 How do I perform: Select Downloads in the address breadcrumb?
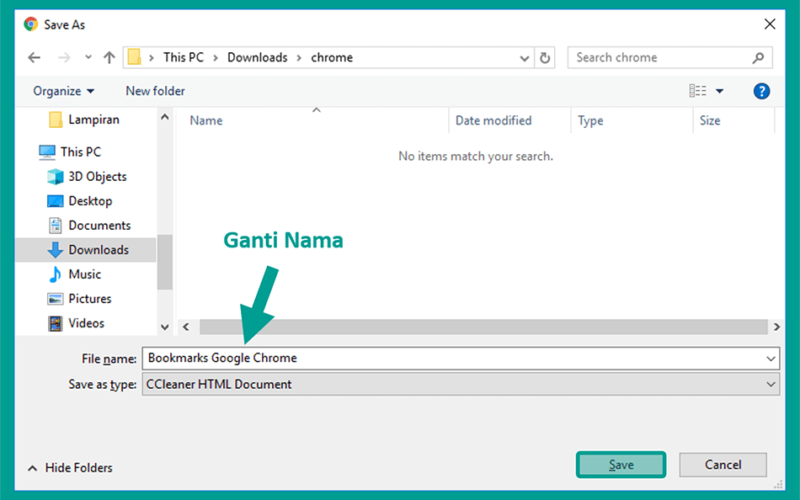point(257,57)
